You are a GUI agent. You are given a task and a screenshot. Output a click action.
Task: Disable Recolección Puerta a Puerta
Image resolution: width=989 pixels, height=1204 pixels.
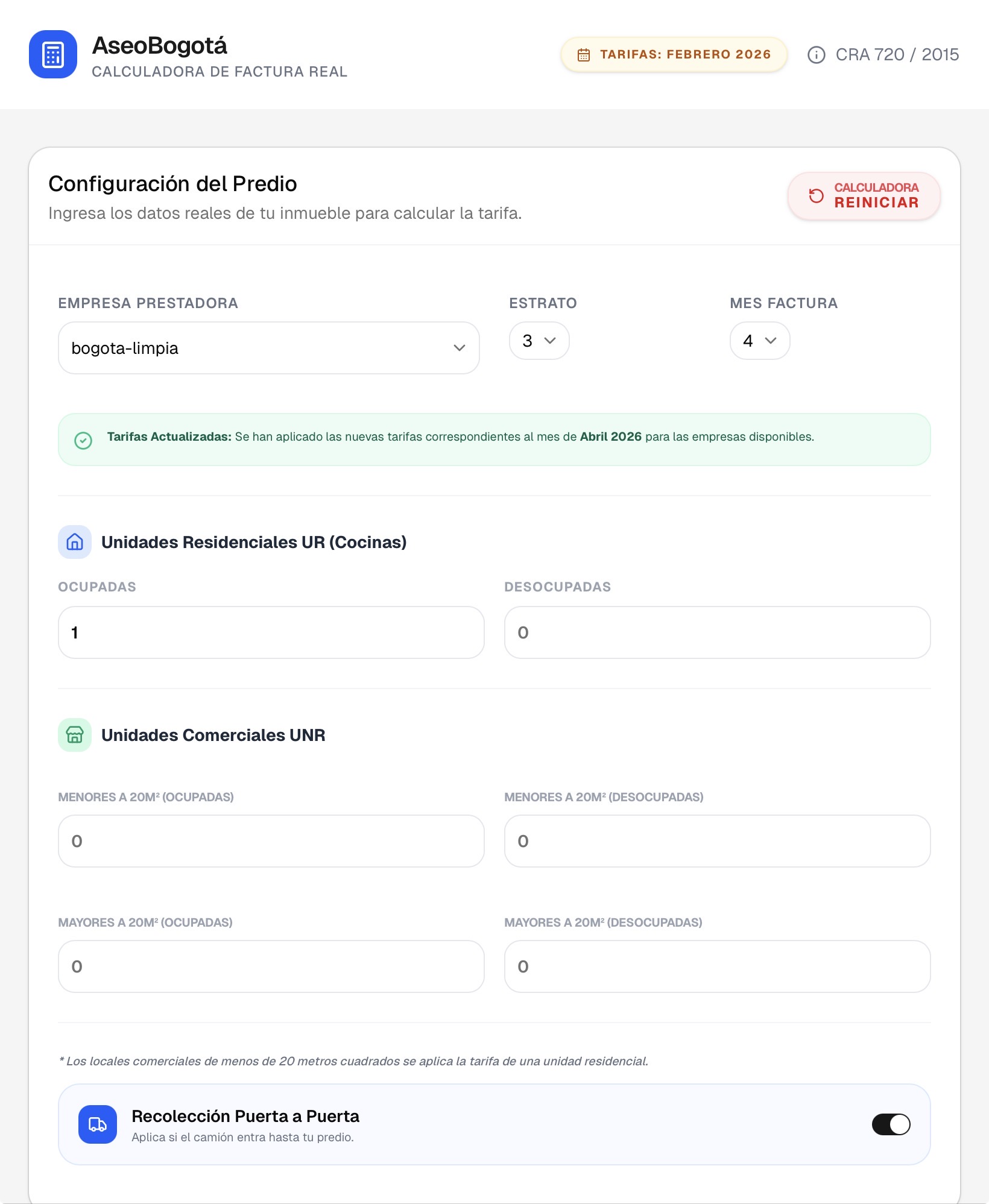click(x=891, y=1124)
